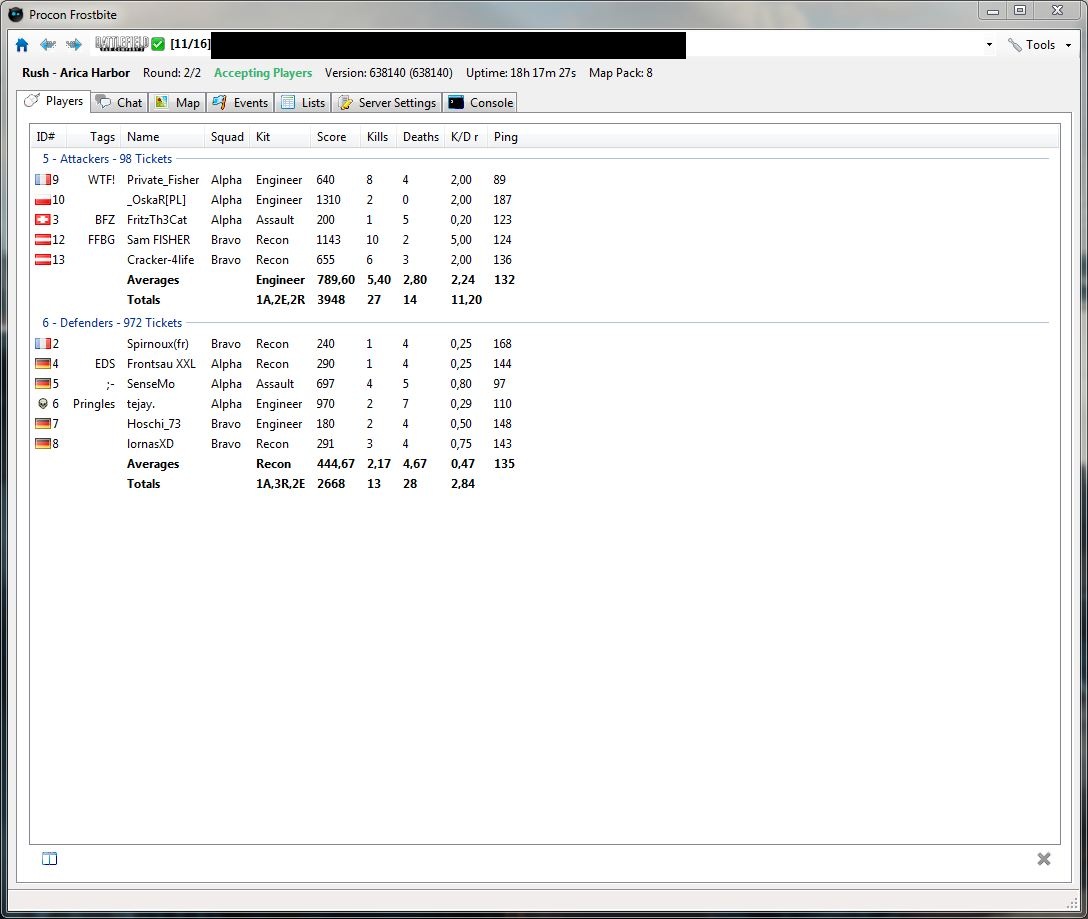Viewport: 1088px width, 919px height.
Task: Open the Server Settings tab
Action: pos(386,103)
